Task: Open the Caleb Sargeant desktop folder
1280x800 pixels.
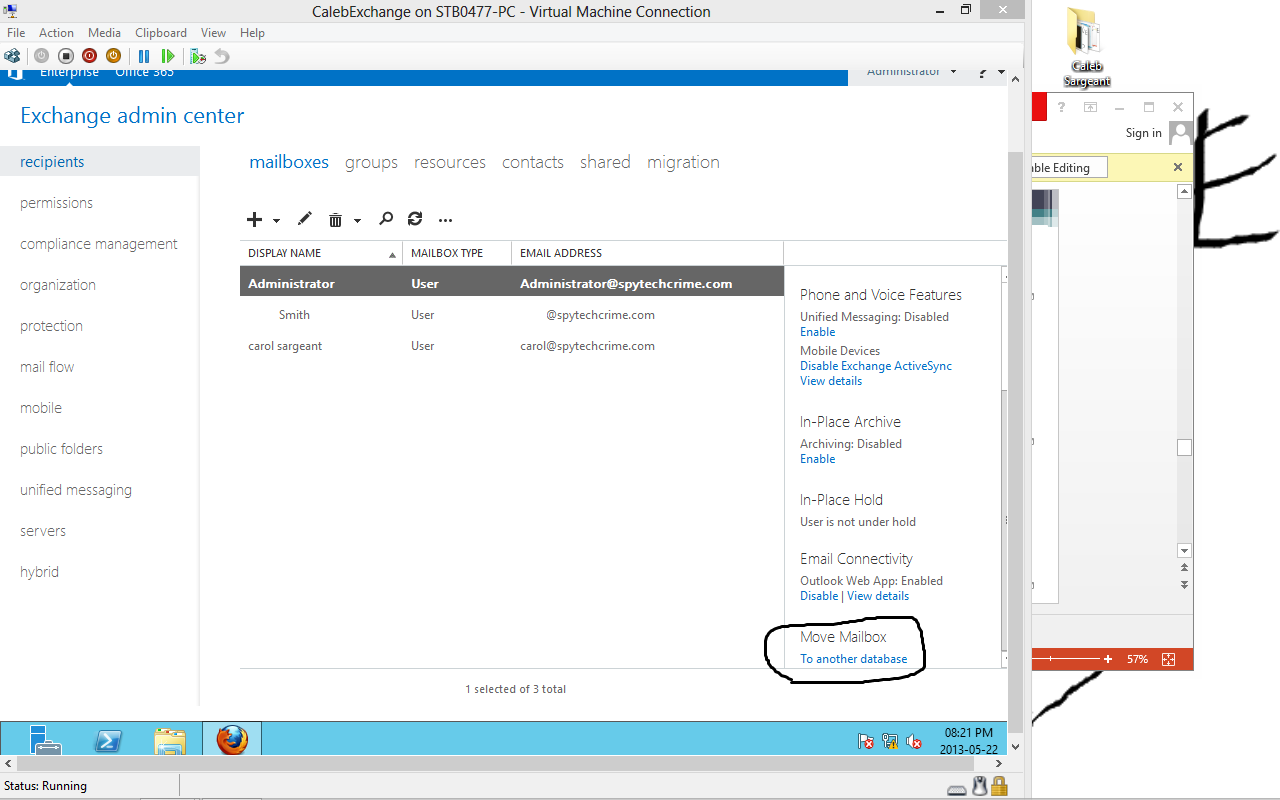Action: pyautogui.click(x=1086, y=47)
